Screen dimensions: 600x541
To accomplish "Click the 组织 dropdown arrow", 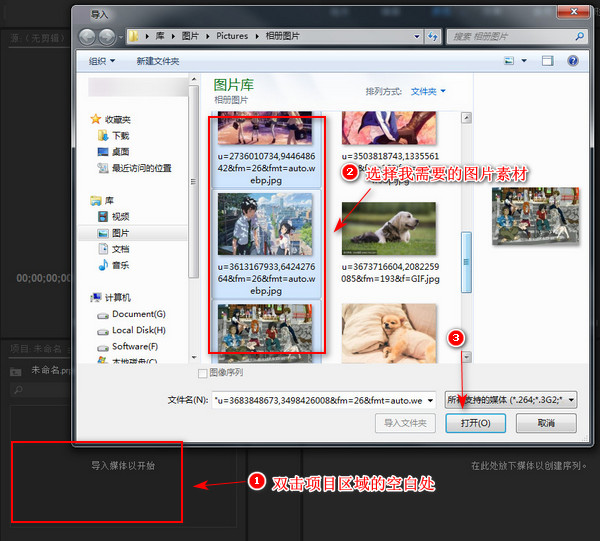I will (112, 61).
